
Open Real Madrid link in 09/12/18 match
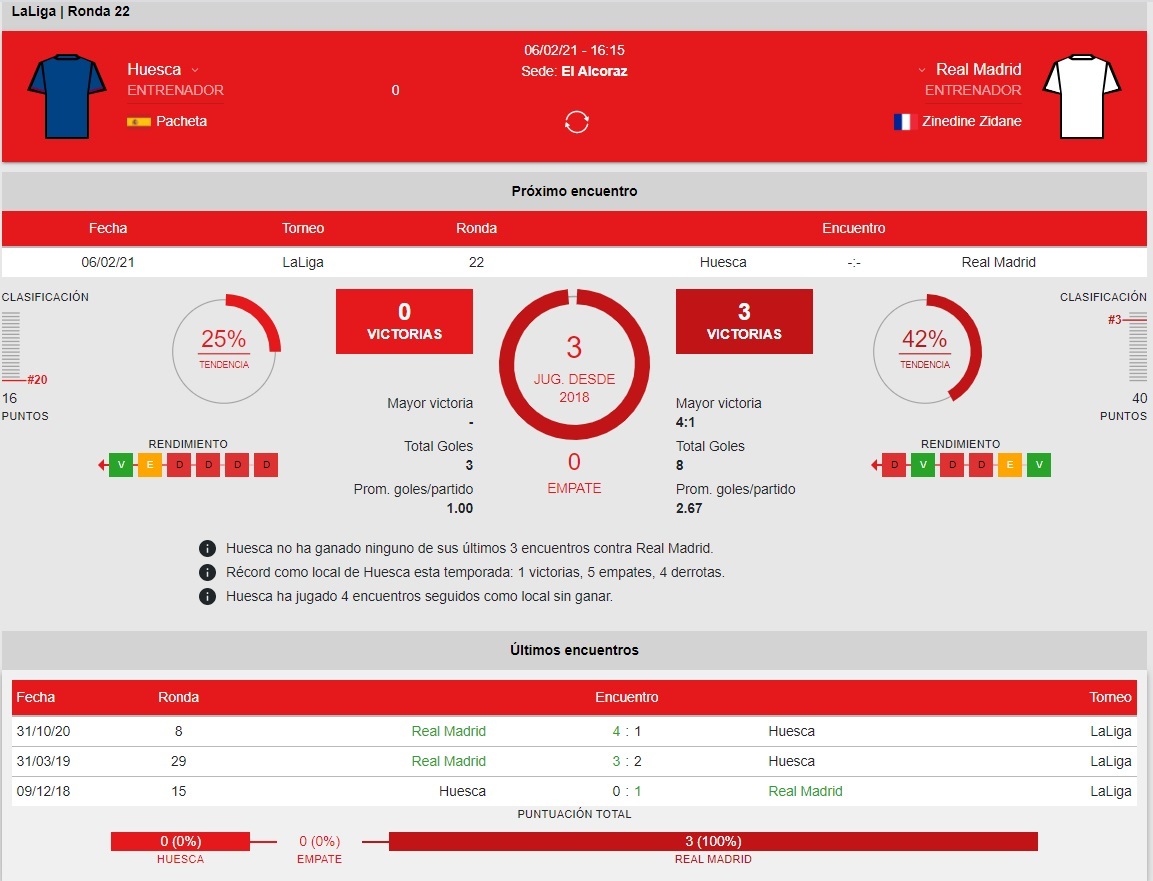click(805, 791)
